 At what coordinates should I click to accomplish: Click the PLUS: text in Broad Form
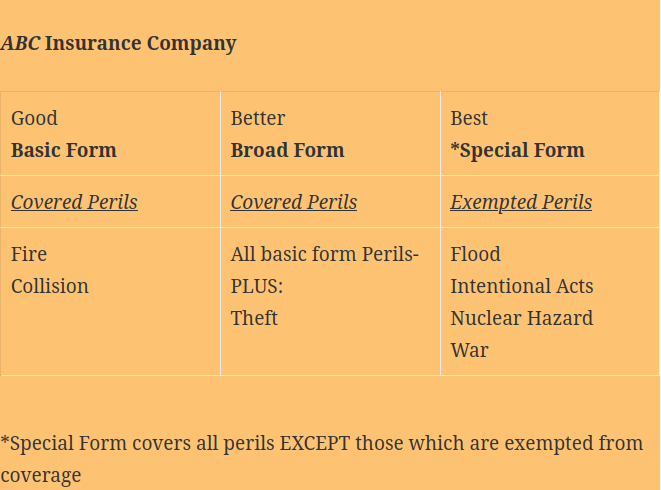pyautogui.click(x=257, y=286)
